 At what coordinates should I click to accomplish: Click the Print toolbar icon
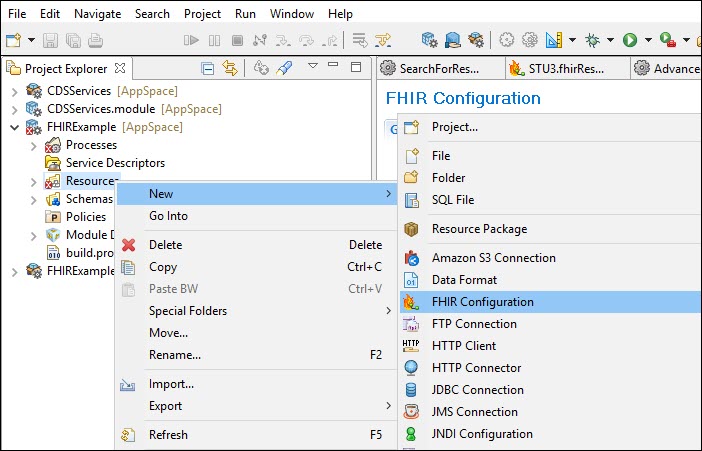[94, 40]
